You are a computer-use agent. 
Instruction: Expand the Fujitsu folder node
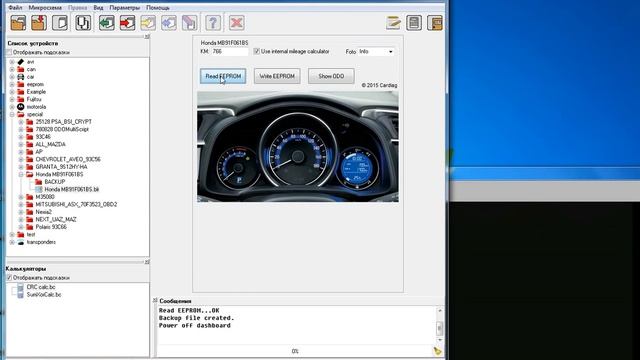pyautogui.click(x=12, y=99)
